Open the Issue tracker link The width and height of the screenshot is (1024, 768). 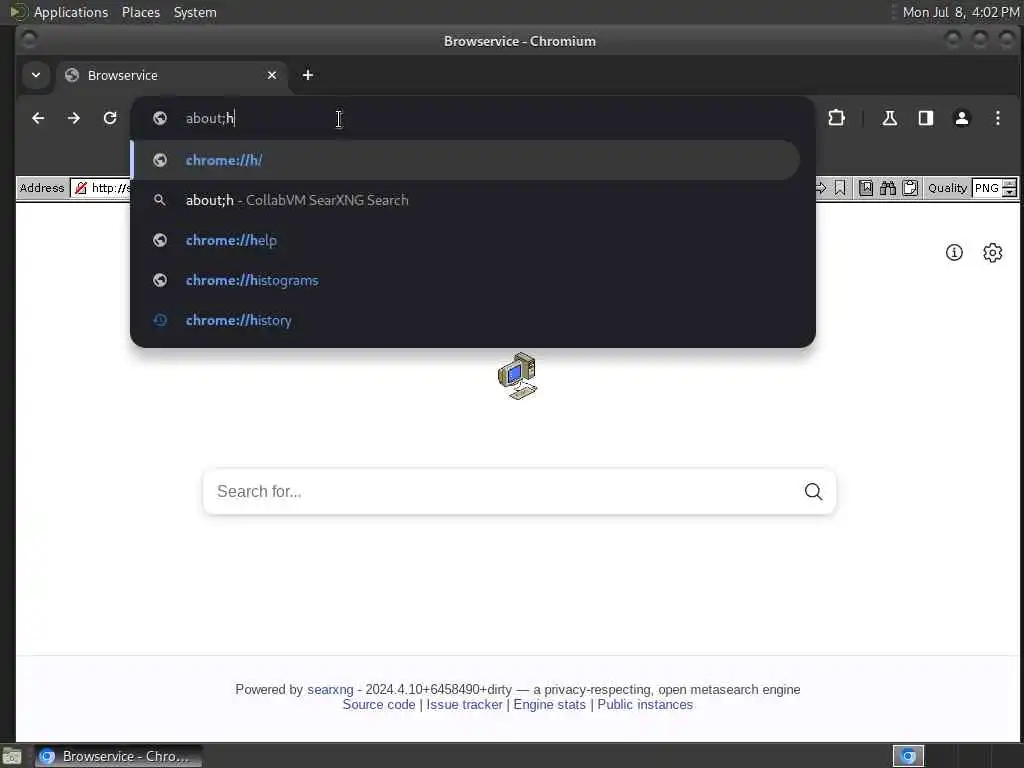click(x=464, y=705)
